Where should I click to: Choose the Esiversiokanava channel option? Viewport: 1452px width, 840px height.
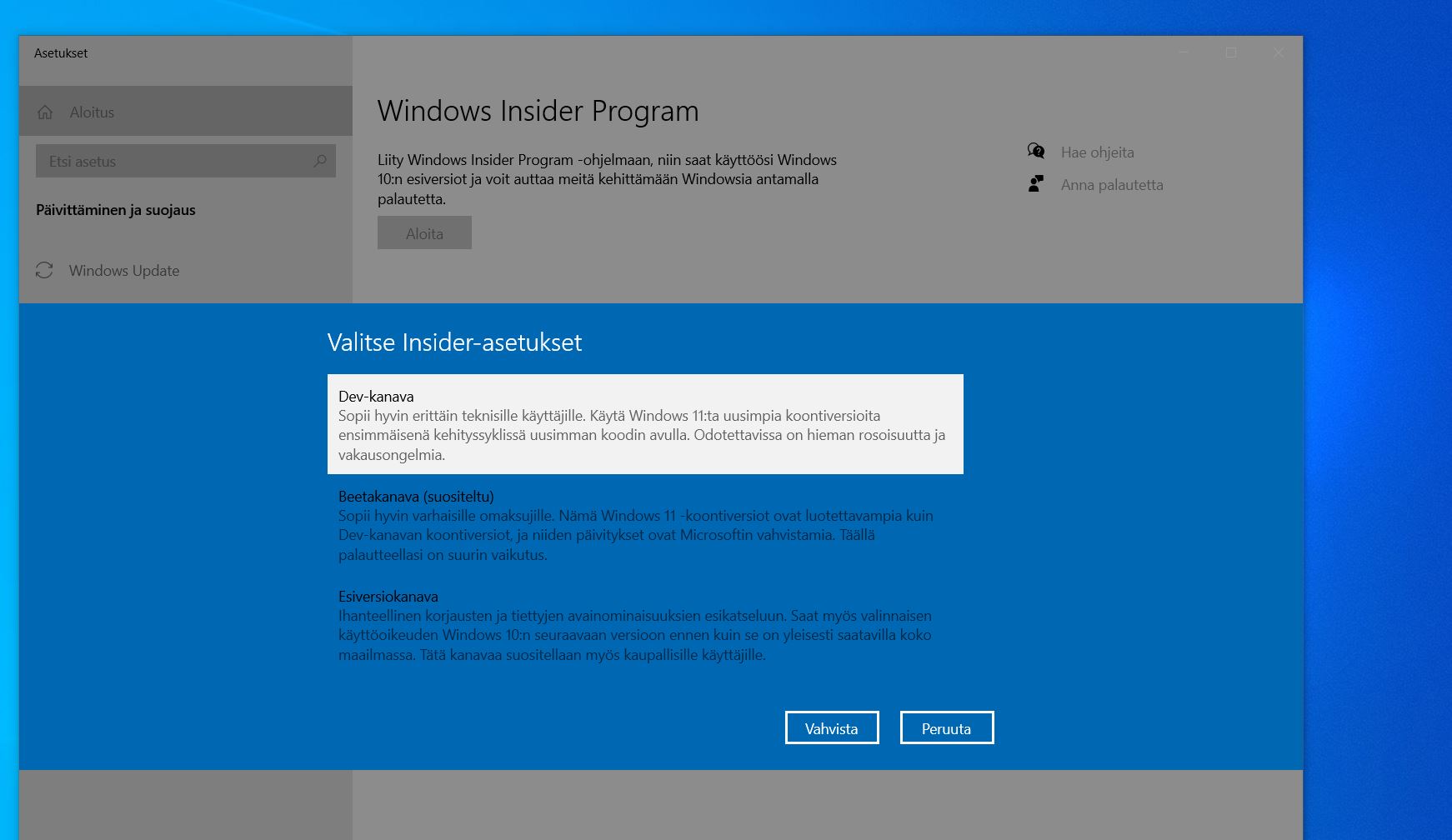point(645,624)
